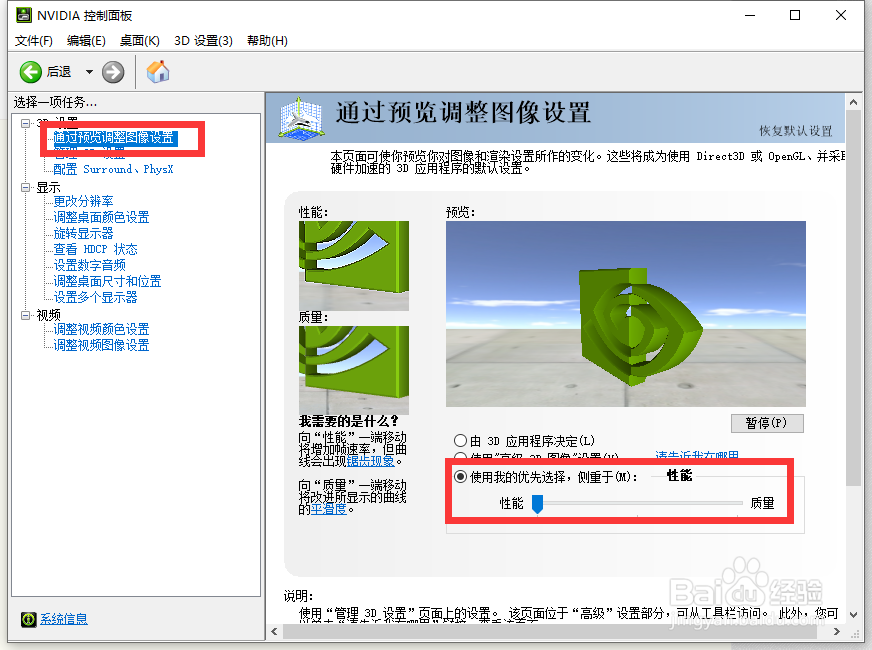This screenshot has width=872, height=650.
Task: Open the 3D 设置(3) menu
Action: tap(203, 41)
